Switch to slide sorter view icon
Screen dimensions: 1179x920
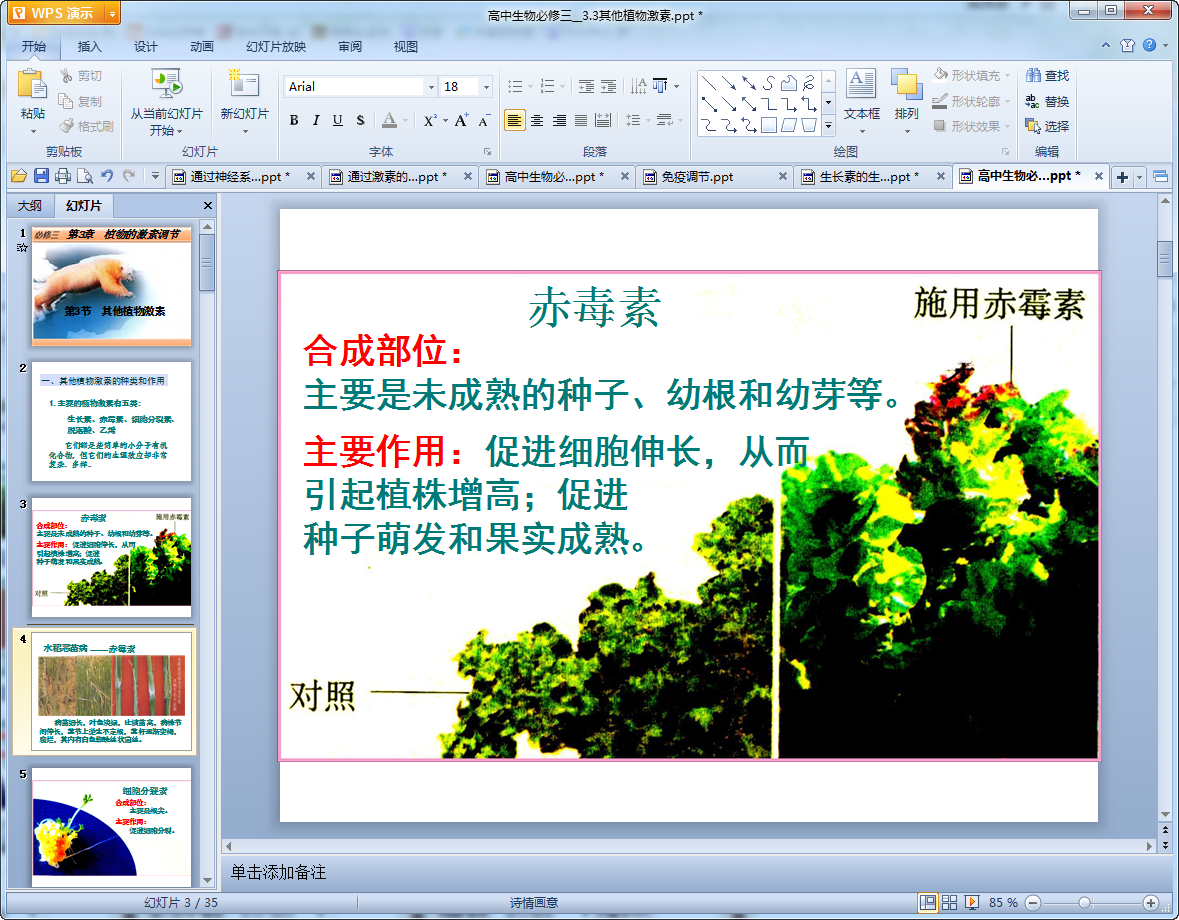pyautogui.click(x=950, y=902)
